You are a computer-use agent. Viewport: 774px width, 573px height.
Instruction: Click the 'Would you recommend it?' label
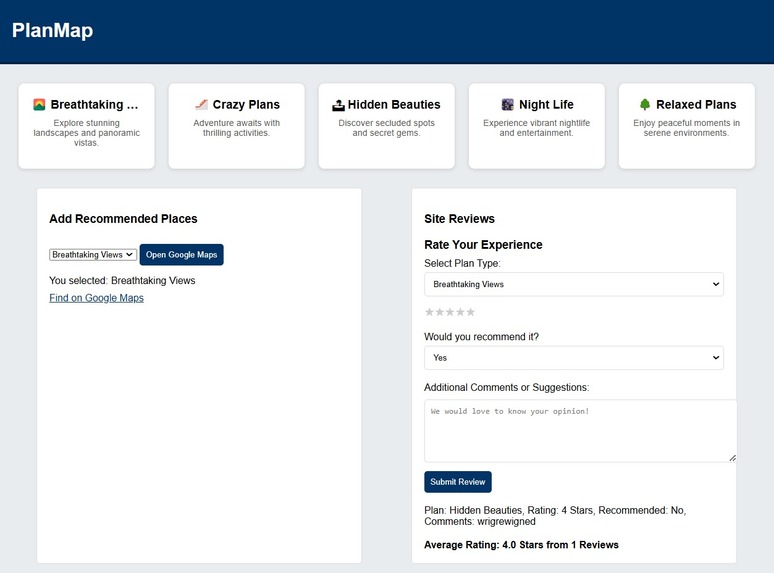(x=481, y=337)
